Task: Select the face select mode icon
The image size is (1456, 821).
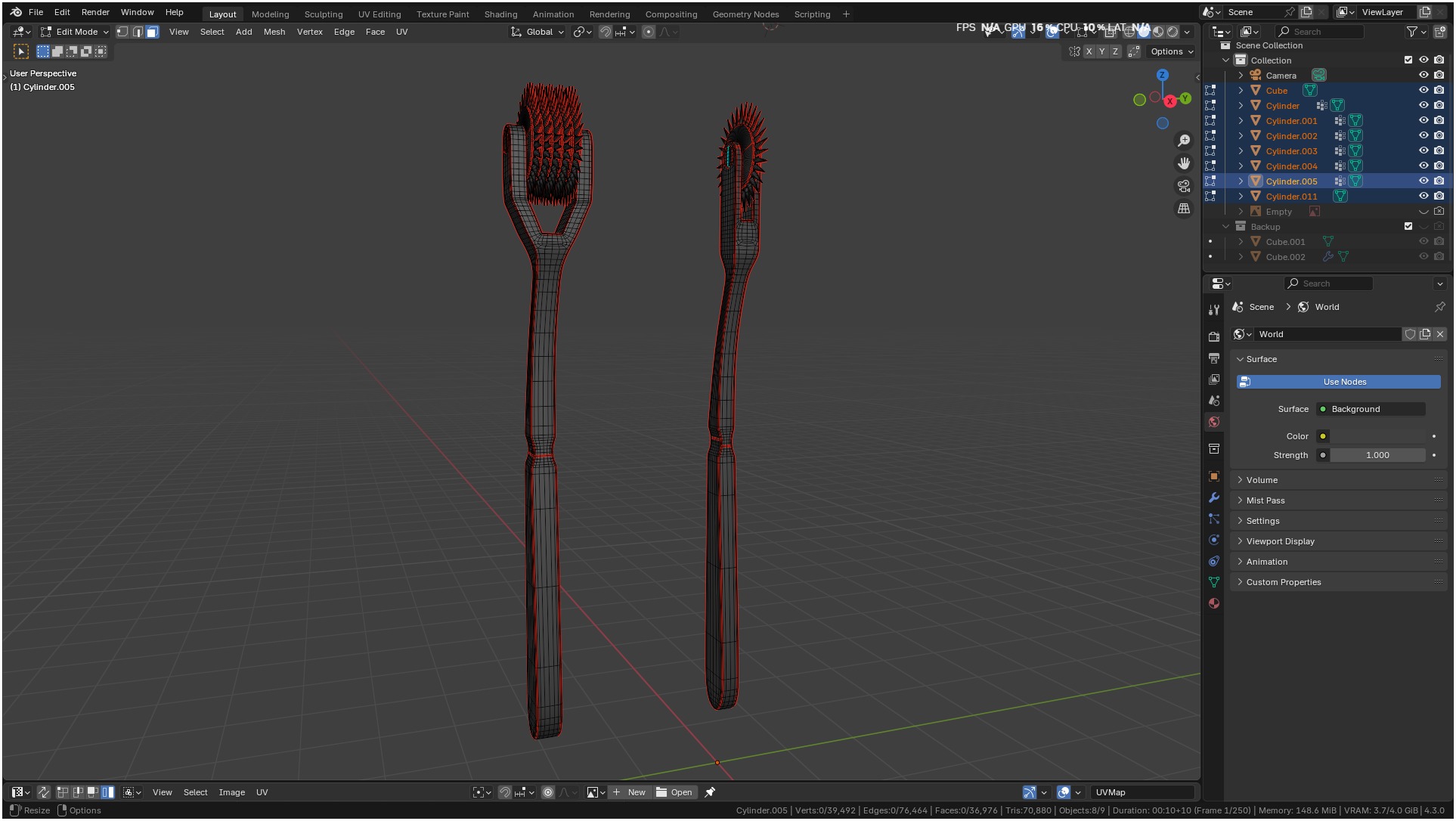Action: [x=152, y=32]
